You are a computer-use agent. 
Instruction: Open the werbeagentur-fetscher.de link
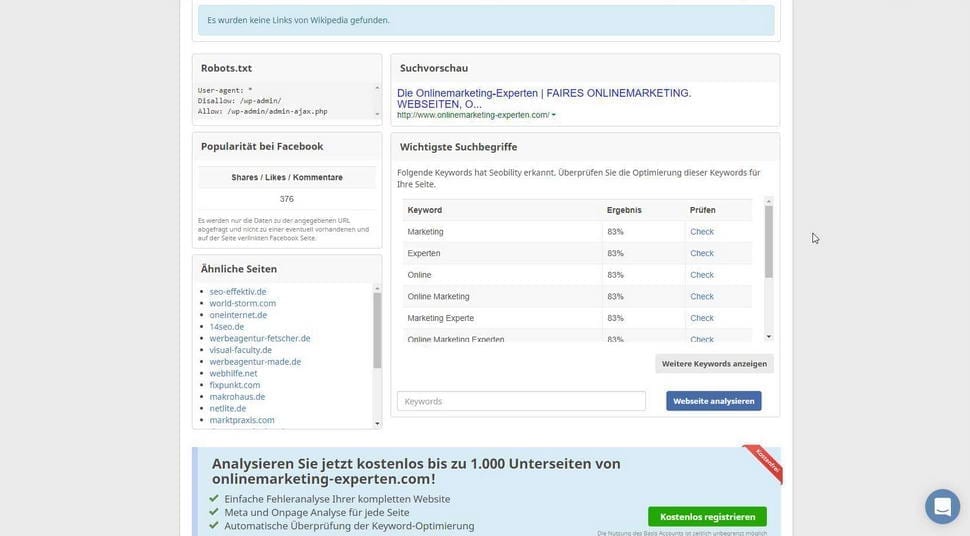[x=260, y=338]
